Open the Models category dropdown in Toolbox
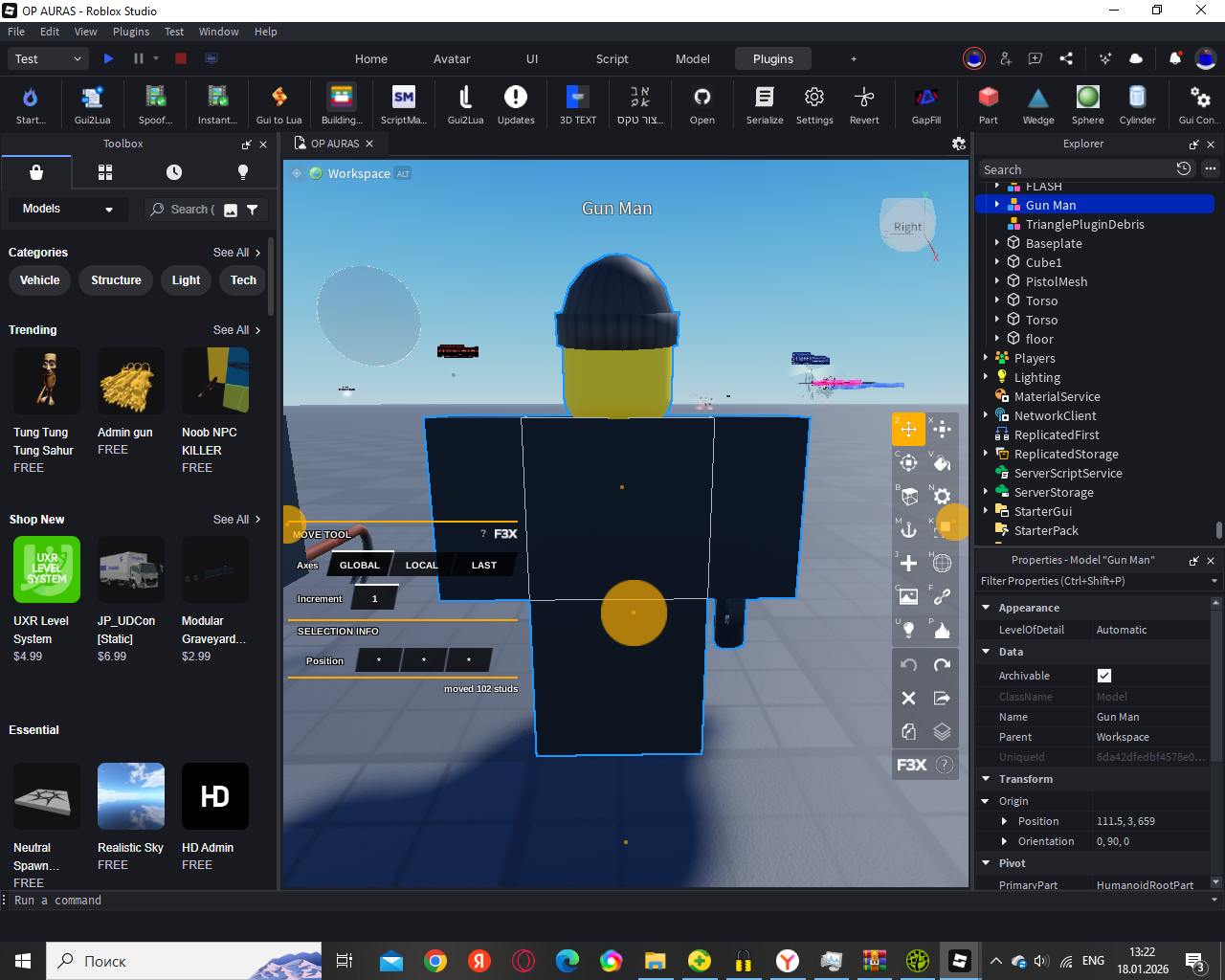This screenshot has width=1225, height=980. pos(67,209)
